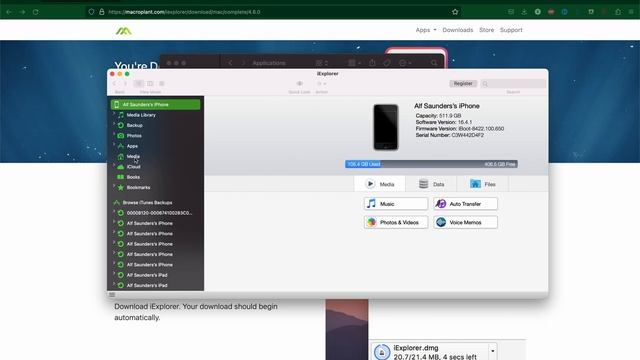Click the shield icon in the address bar
Screen dimensions: 640x360
coord(91,12)
